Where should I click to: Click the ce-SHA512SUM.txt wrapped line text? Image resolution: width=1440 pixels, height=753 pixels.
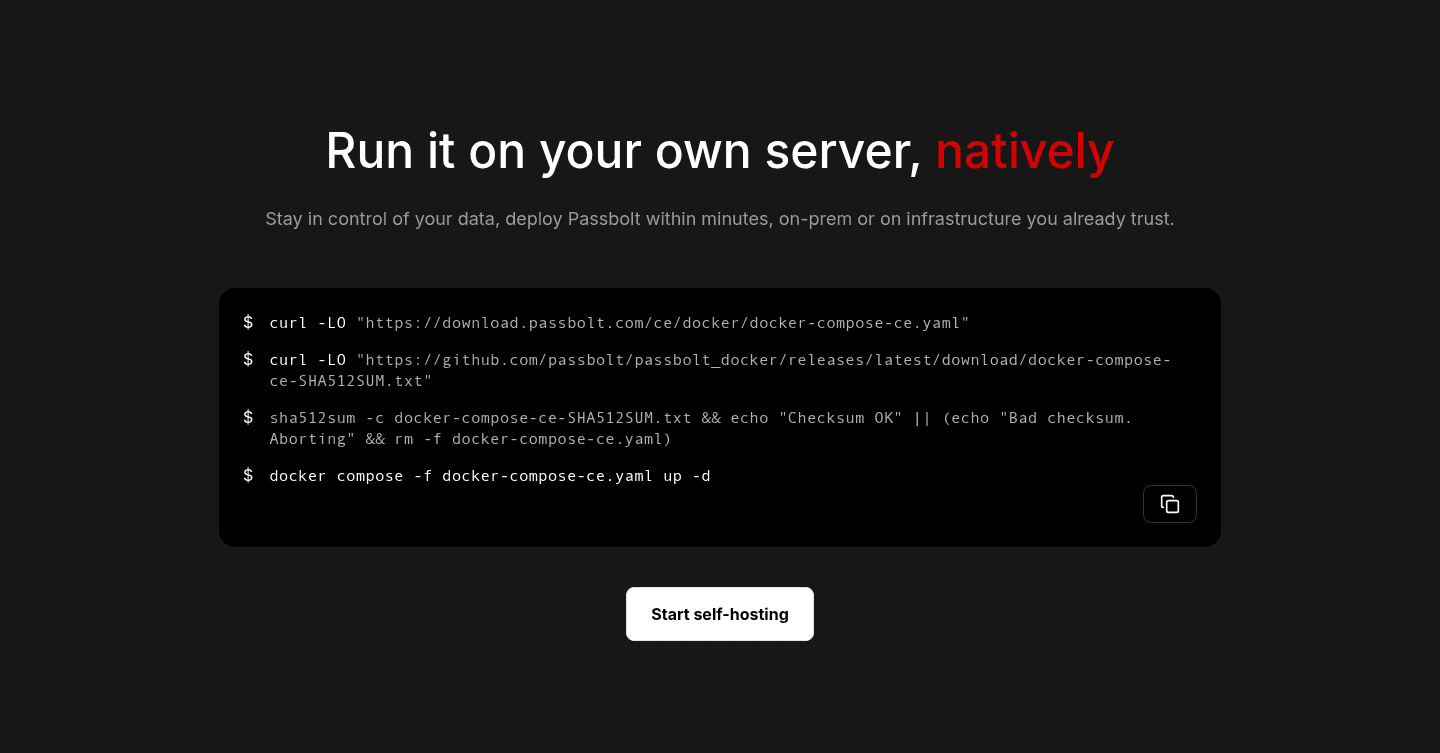pos(350,381)
